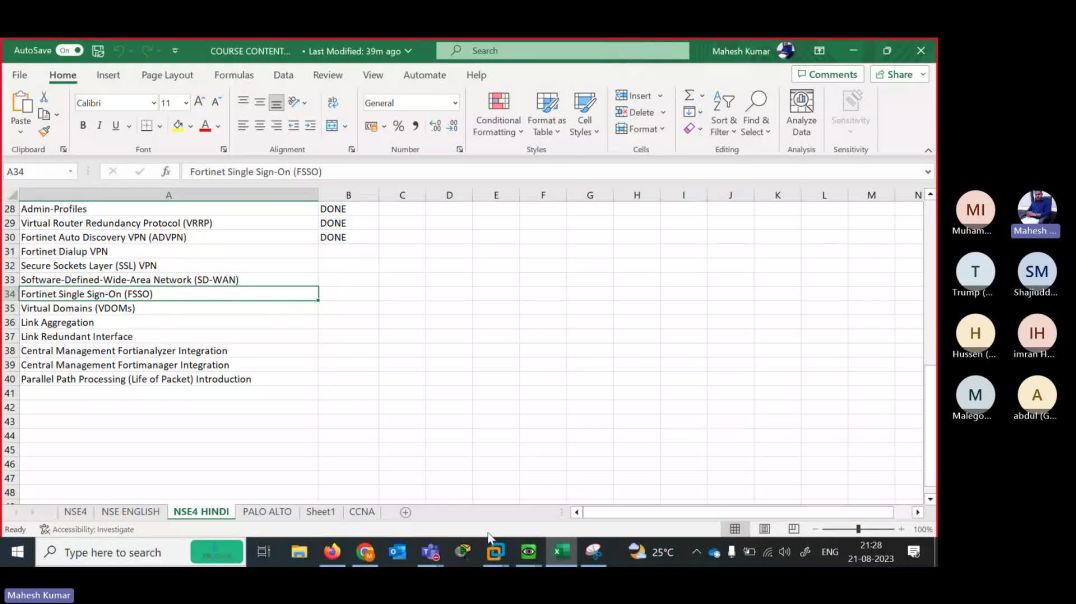Viewport: 1076px width, 604px height.
Task: Switch to the Page Layout tab
Action: [x=167, y=75]
